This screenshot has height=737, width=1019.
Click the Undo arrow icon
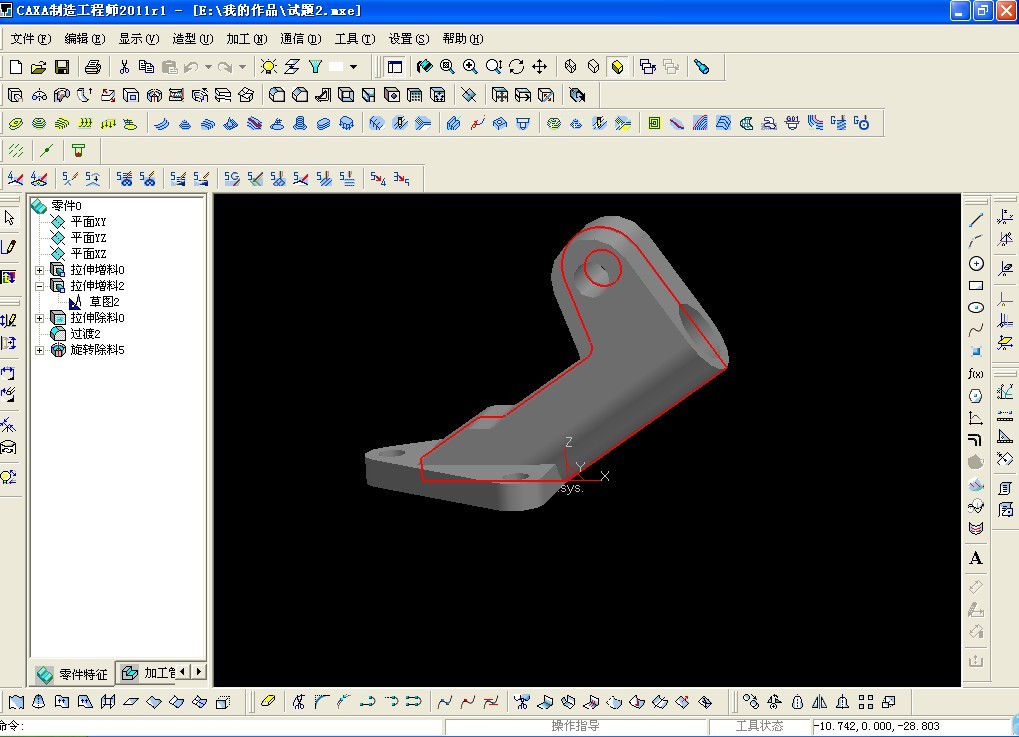[191, 67]
